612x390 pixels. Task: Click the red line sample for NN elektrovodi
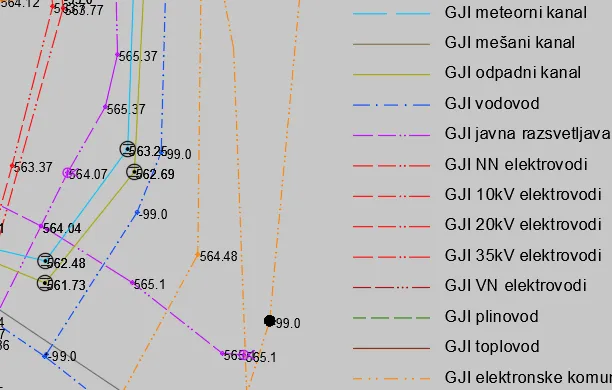(x=391, y=166)
